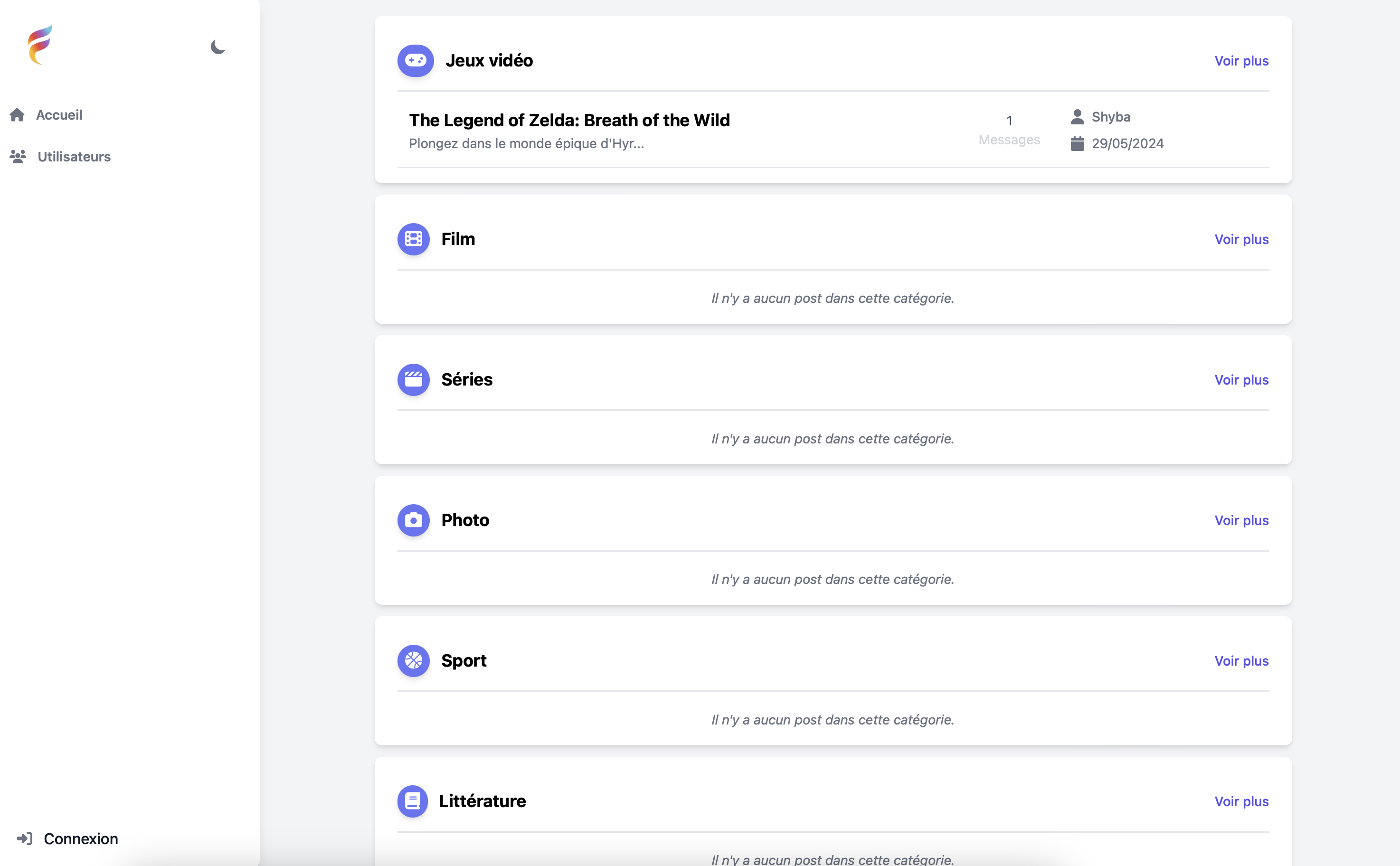Screen dimensions: 1400x866
Task: Open Voir plus for Photo
Action: coord(1241,520)
